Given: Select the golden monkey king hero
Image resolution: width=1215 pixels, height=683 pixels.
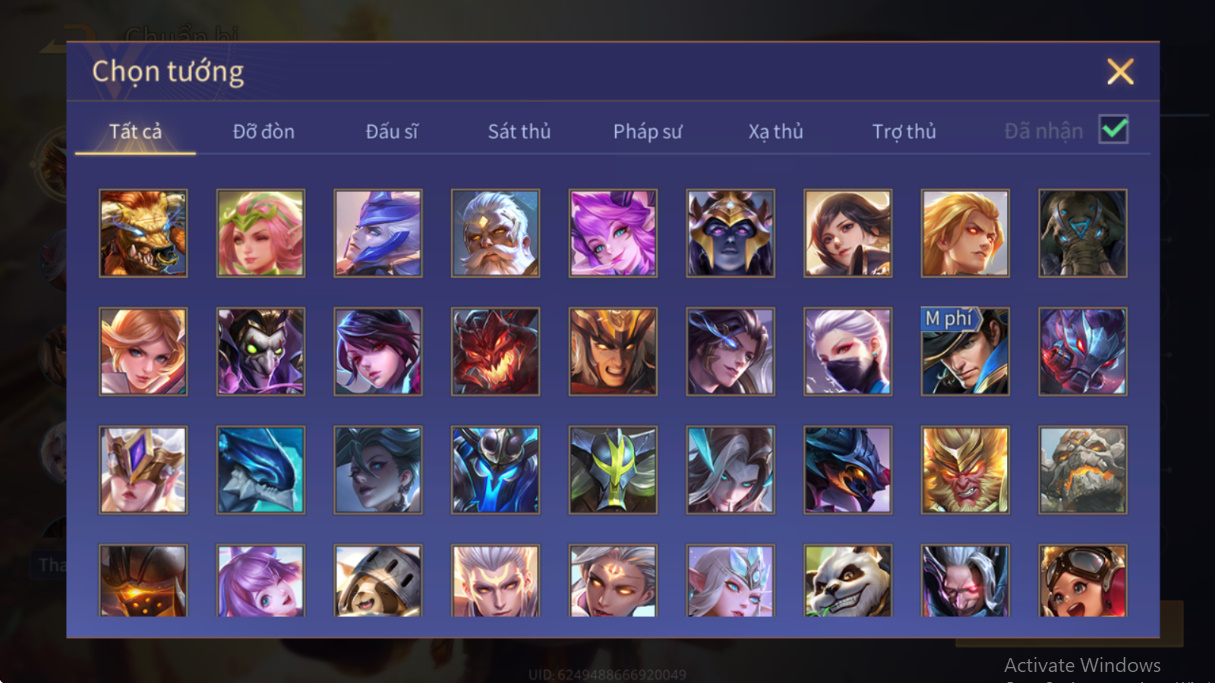Looking at the screenshot, I should [x=965, y=470].
